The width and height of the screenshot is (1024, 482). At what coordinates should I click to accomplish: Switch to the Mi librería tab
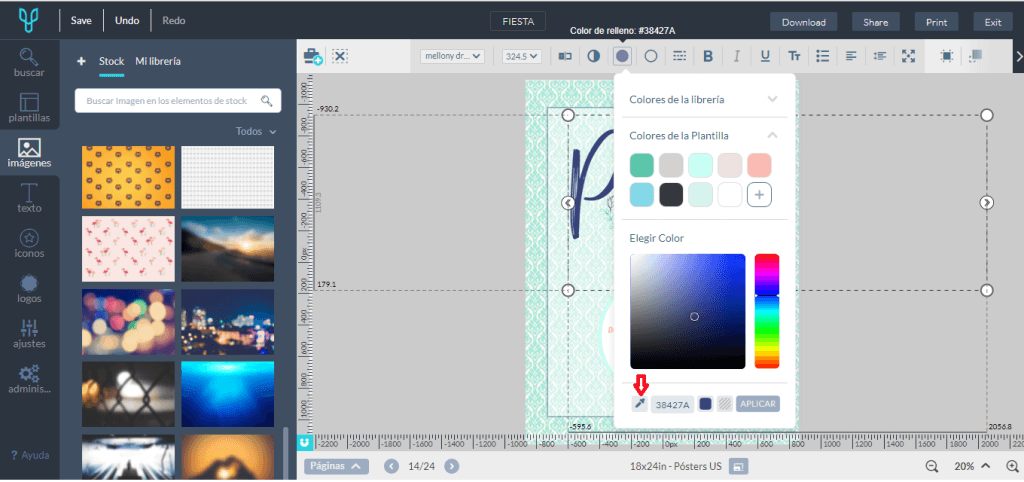click(158, 62)
